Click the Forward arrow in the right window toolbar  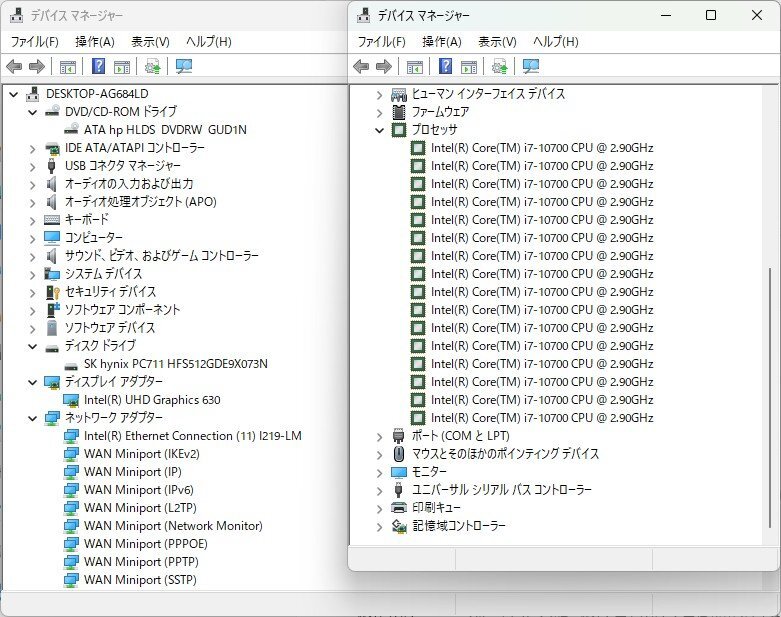coord(383,67)
